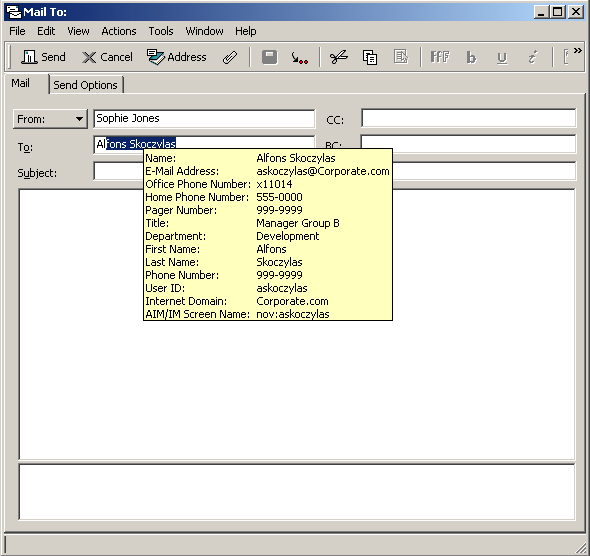Toggle italic formatting
This screenshot has height=556, width=590.
[532, 57]
